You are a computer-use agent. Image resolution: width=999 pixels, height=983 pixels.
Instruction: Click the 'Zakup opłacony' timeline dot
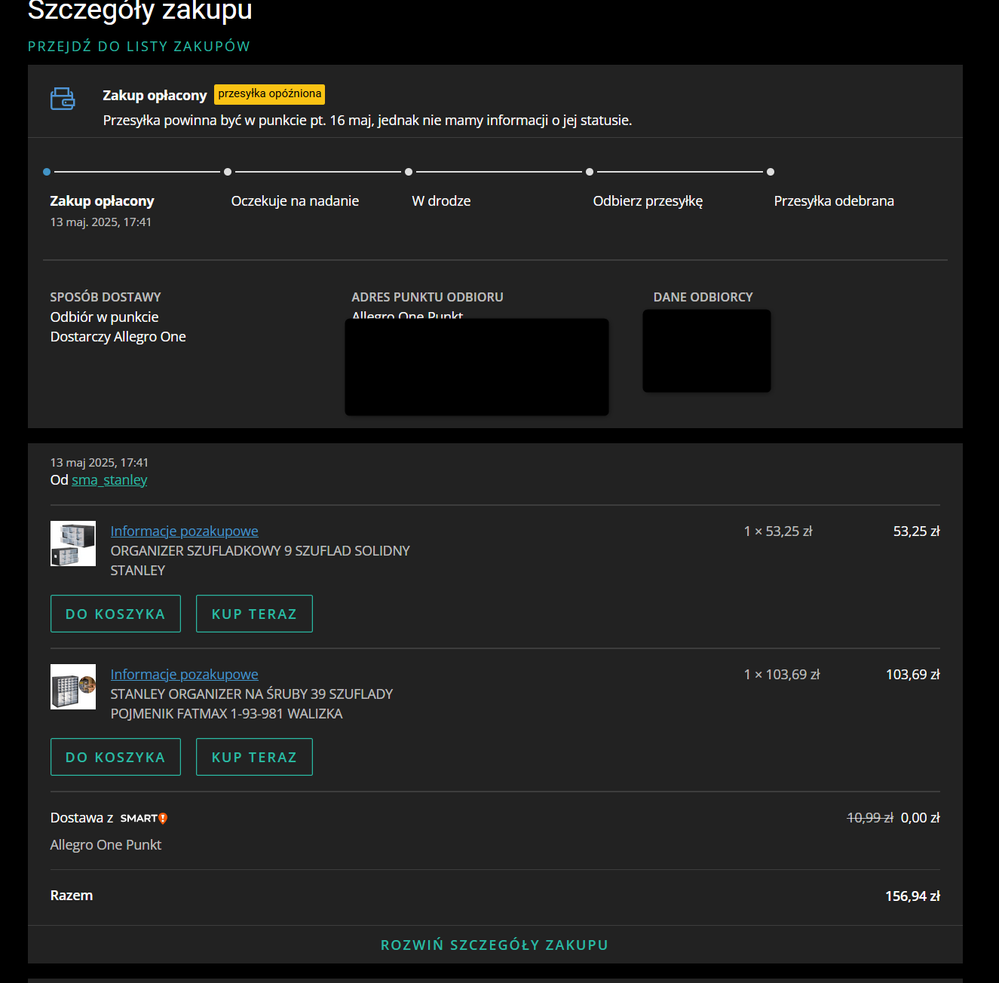tap(47, 172)
